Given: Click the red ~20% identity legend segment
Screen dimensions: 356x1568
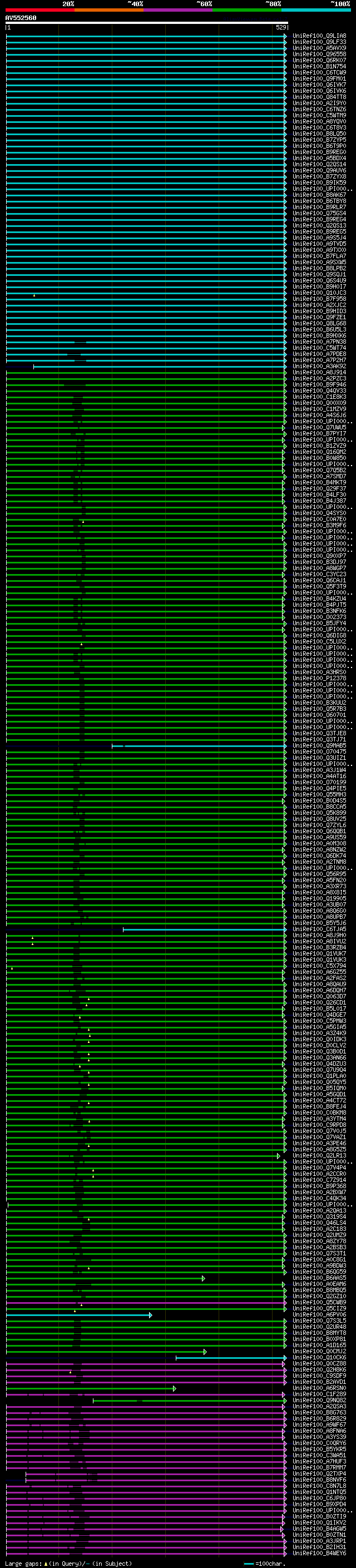Looking at the screenshot, I should [39, 10].
